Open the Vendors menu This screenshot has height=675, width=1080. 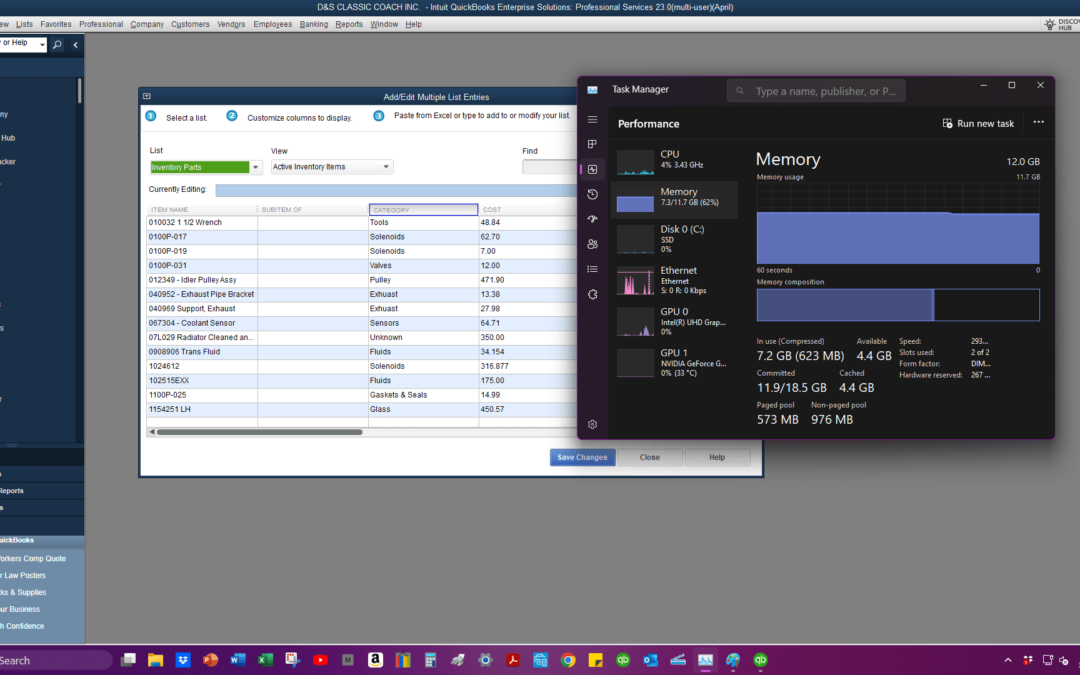click(x=231, y=24)
